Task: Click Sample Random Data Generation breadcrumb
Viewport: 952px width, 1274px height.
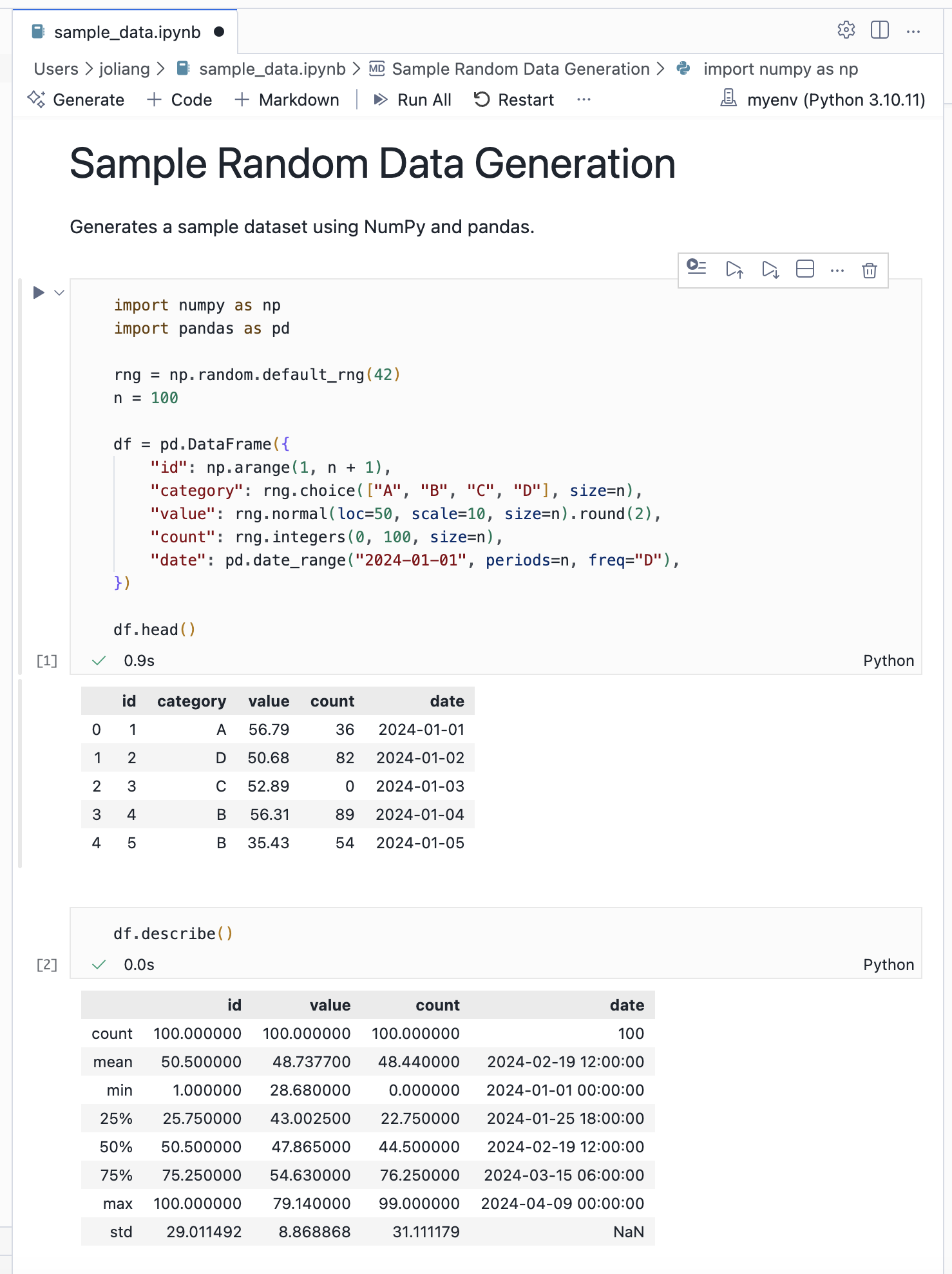Action: (x=520, y=69)
